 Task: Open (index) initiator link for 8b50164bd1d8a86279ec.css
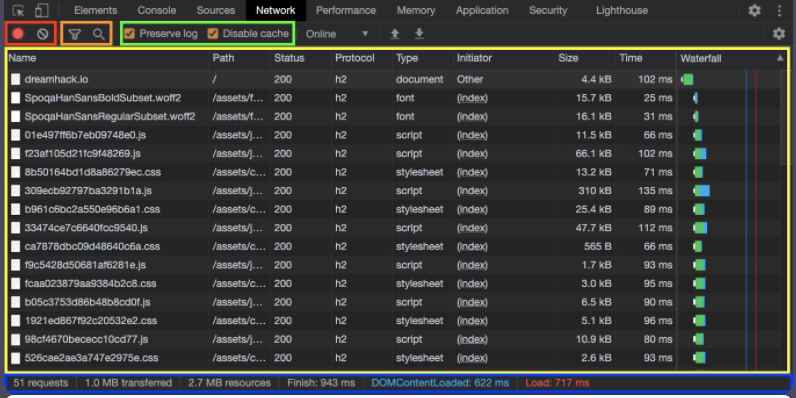pos(472,172)
